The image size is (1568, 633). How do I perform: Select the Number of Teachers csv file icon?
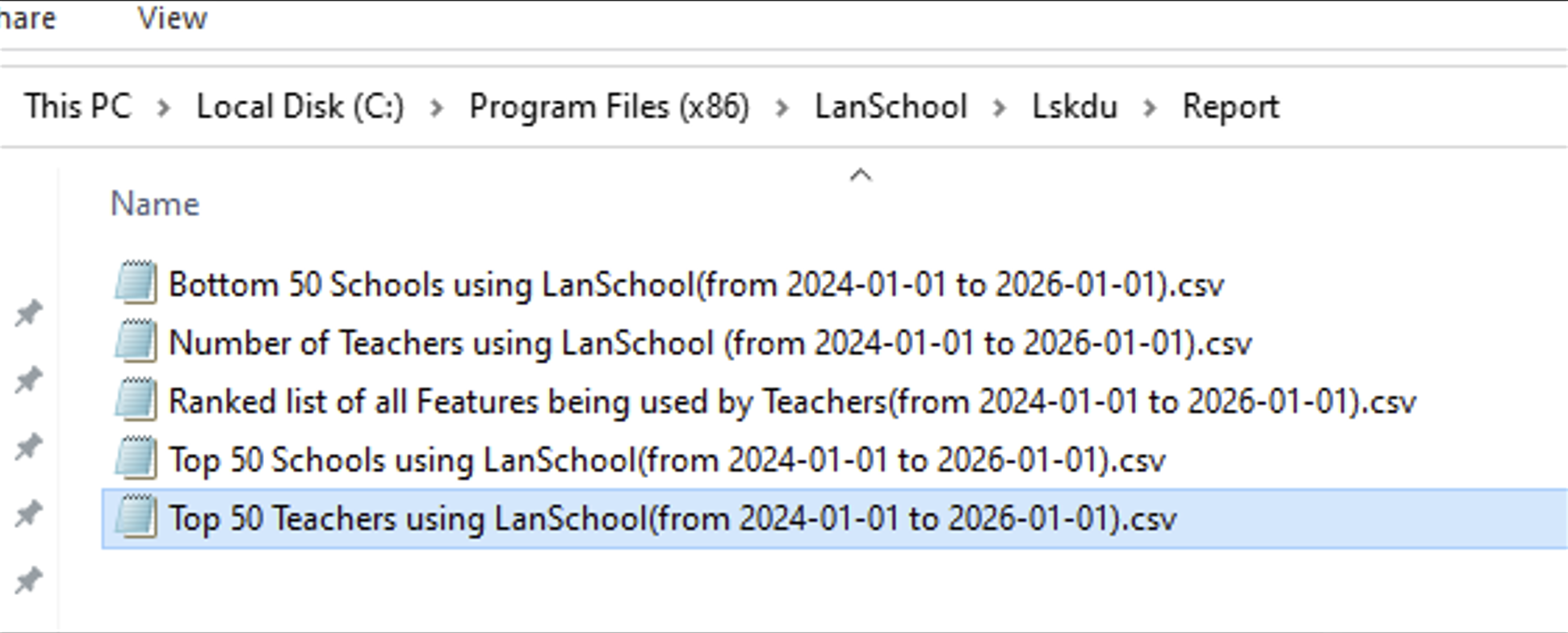pos(136,341)
